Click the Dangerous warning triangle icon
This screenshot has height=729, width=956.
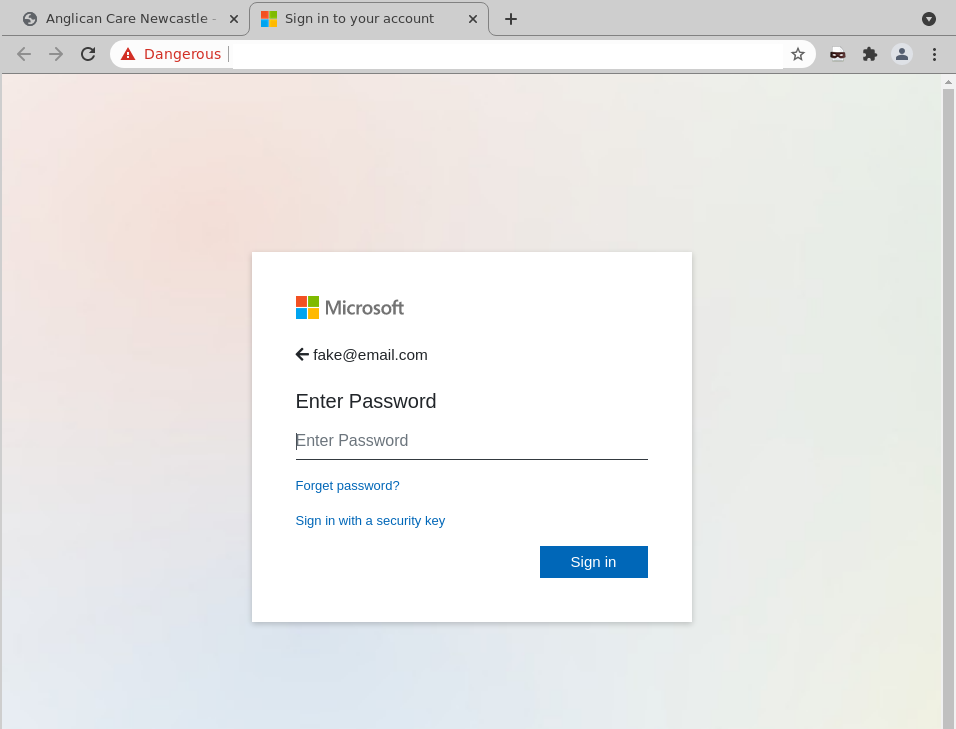point(127,54)
